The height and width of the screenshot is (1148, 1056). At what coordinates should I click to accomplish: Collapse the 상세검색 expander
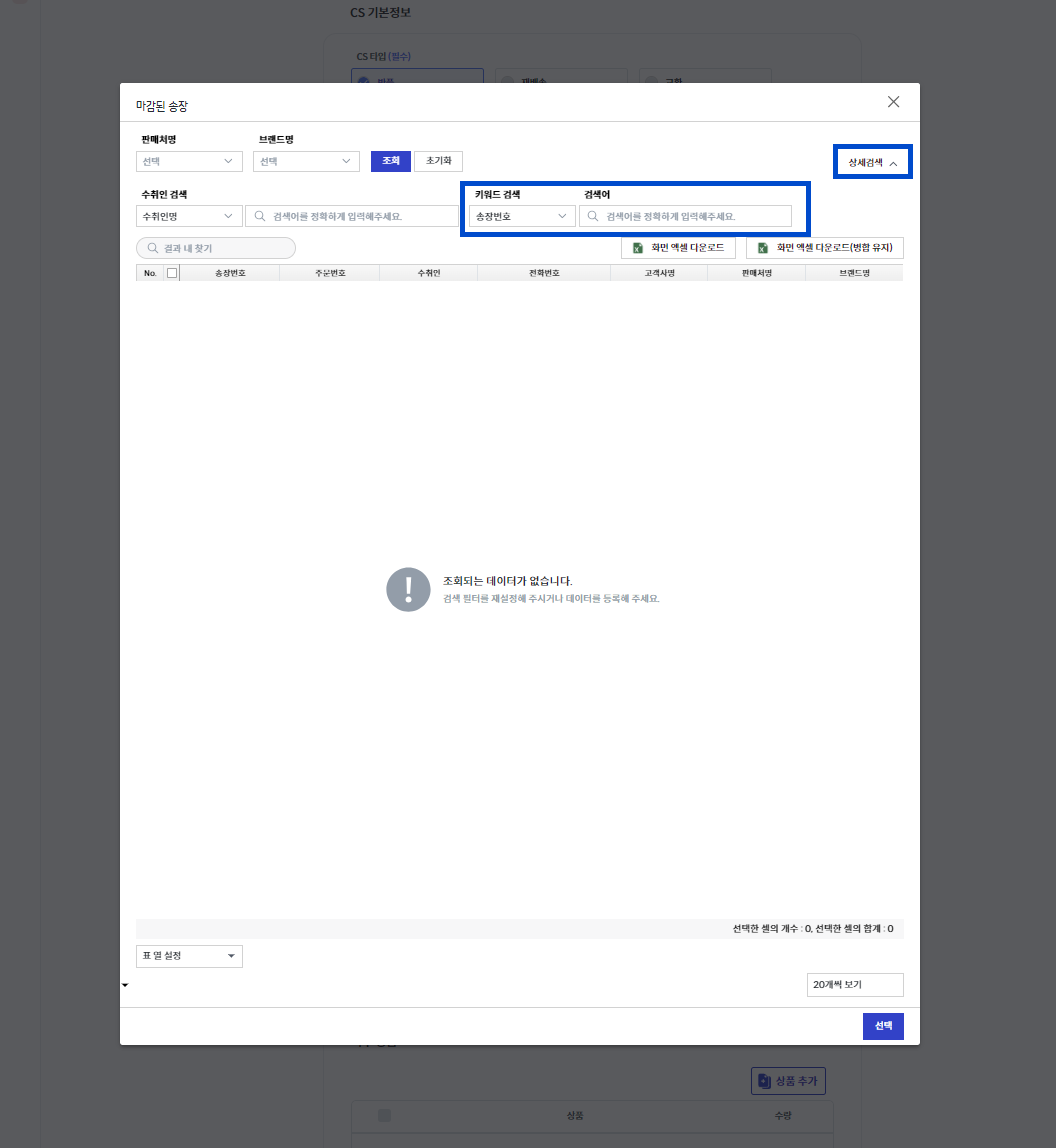872,163
